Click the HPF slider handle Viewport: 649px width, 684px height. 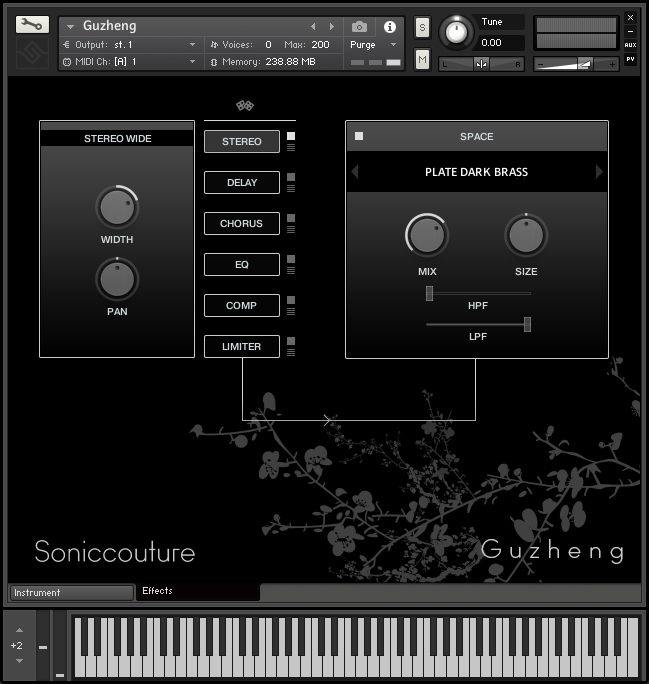click(430, 294)
